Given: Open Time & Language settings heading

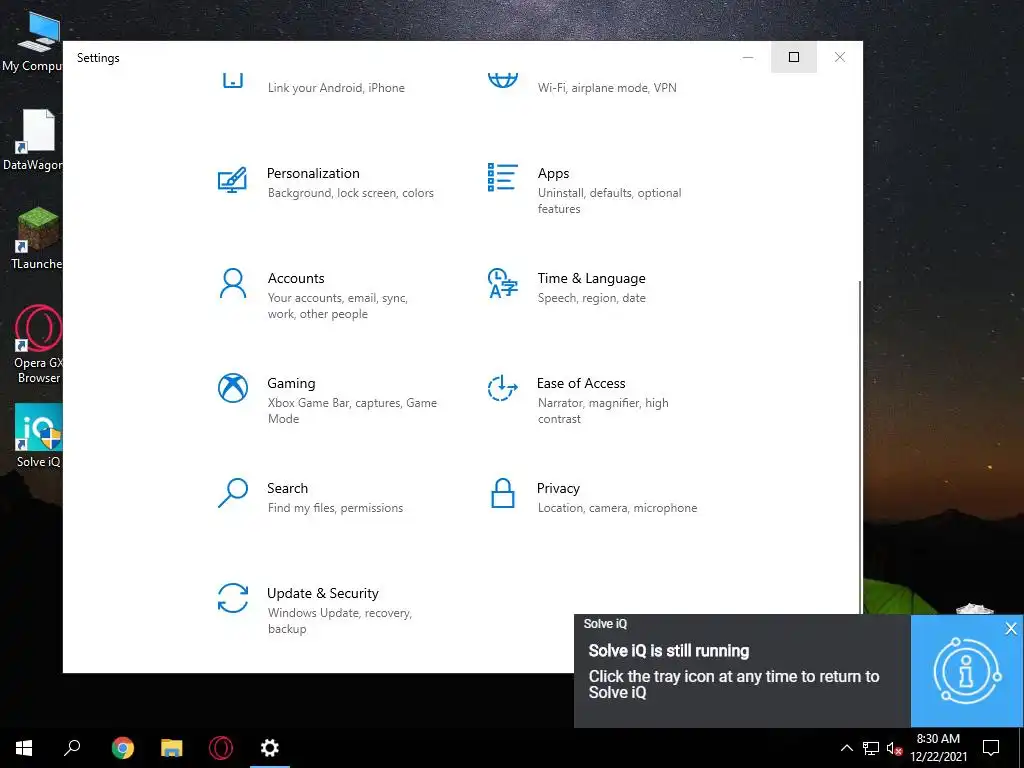Looking at the screenshot, I should 591,278.
